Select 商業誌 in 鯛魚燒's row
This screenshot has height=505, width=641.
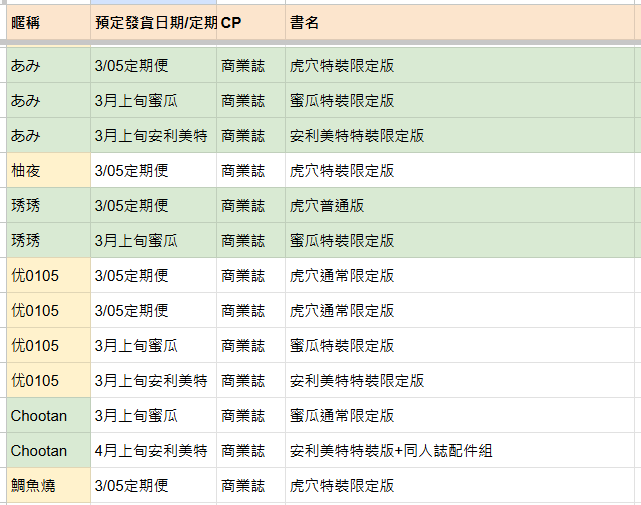click(x=251, y=486)
